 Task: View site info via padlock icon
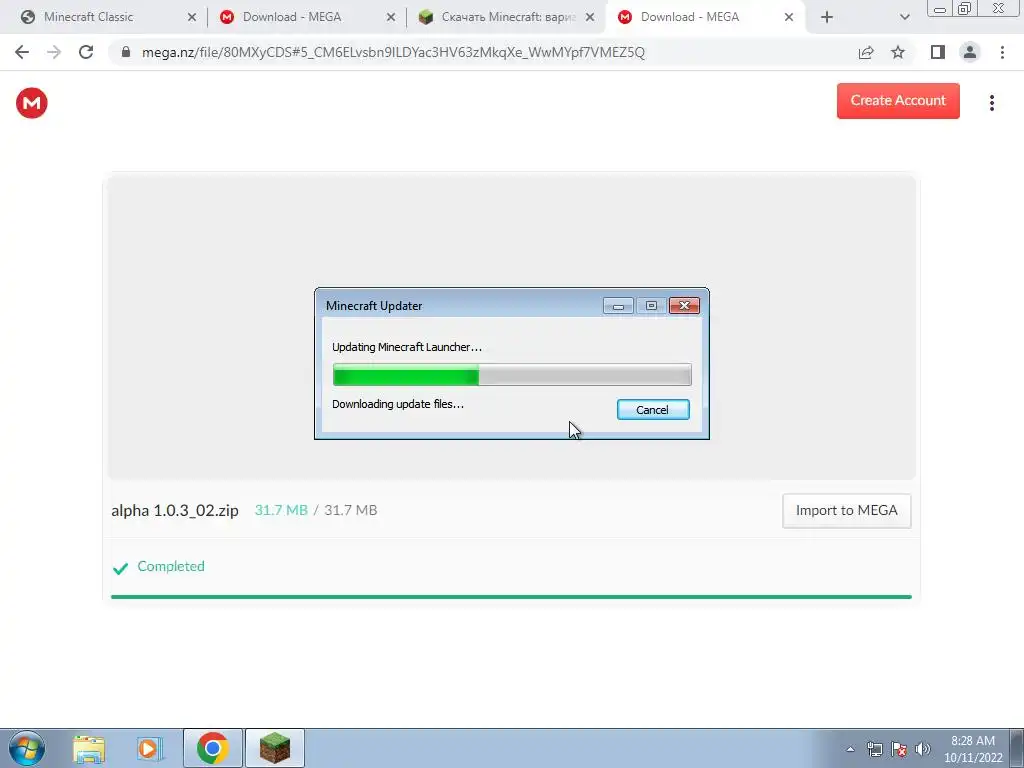126,52
